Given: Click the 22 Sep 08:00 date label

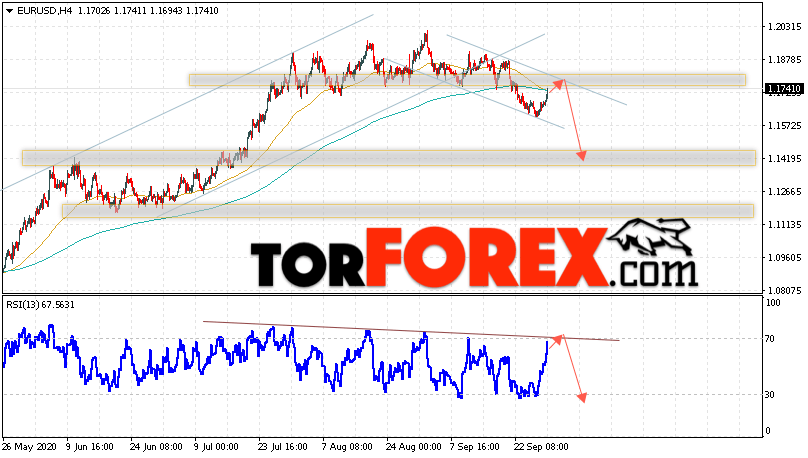Looking at the screenshot, I should point(541,447).
